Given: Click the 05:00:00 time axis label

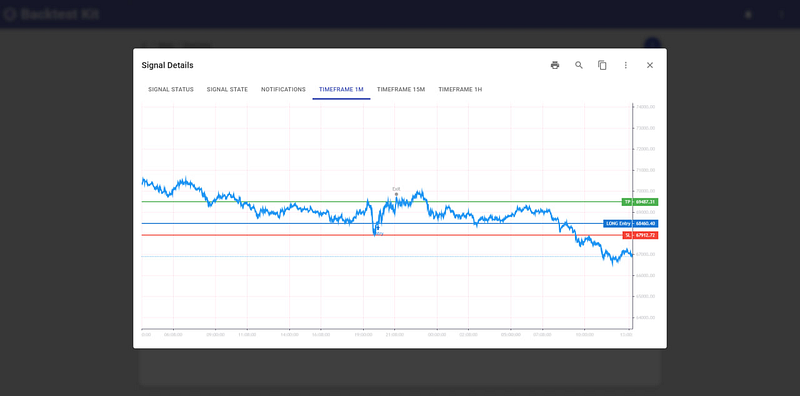Looking at the screenshot, I should [x=511, y=335].
